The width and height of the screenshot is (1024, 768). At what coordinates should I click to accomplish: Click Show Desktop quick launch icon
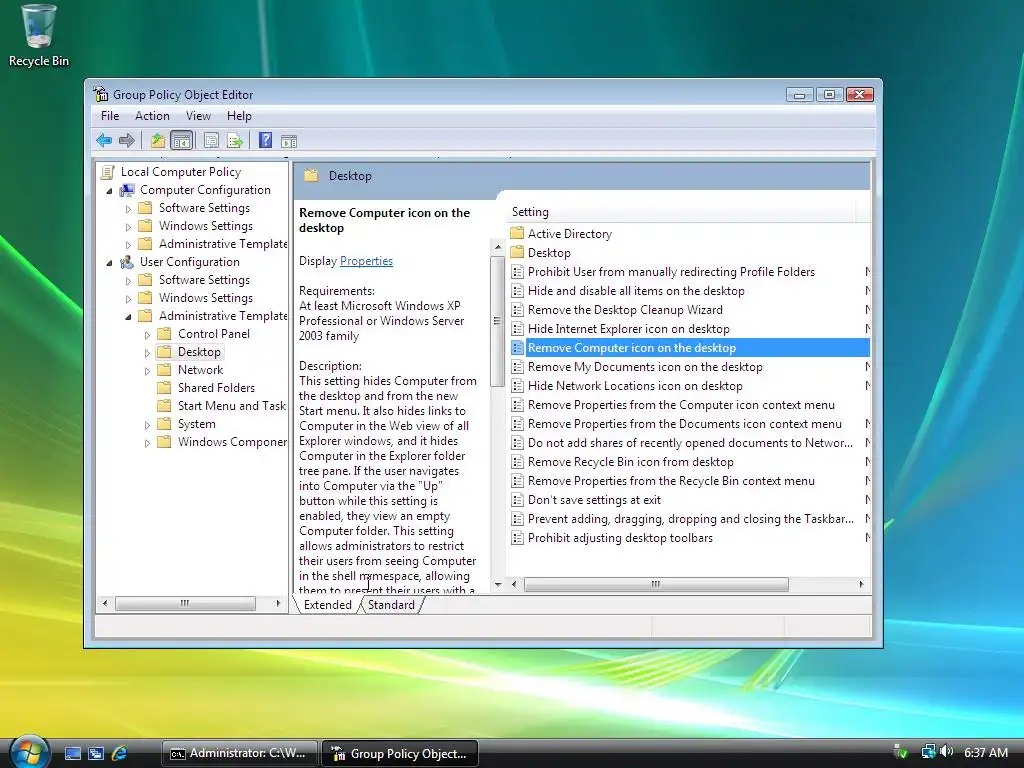pyautogui.click(x=72, y=754)
